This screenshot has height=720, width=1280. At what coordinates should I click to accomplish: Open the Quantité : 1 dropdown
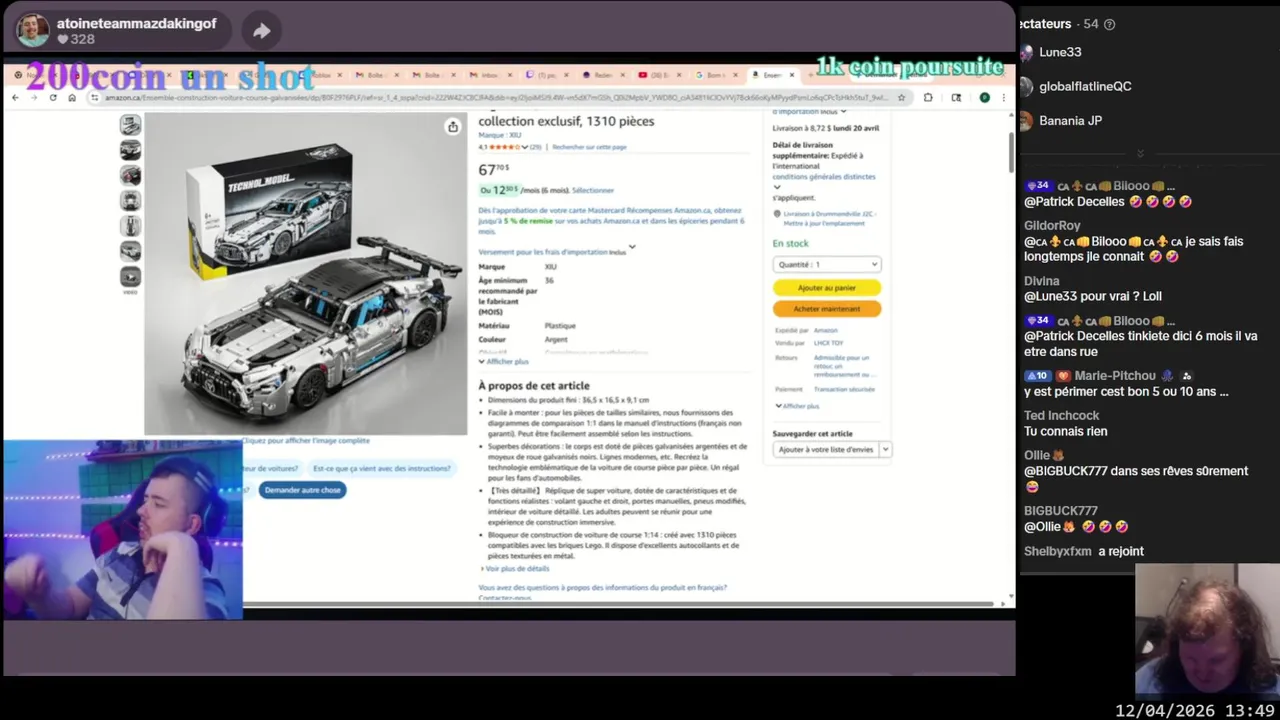pyautogui.click(x=826, y=264)
